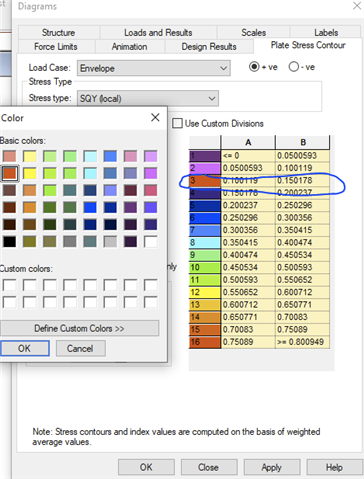Click the Help button
Viewport: 364px width, 479px height.
click(x=334, y=467)
